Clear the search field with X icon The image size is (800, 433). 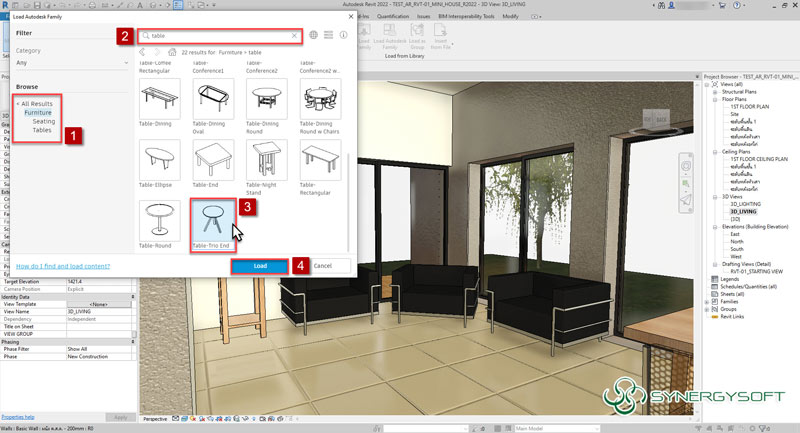click(294, 36)
